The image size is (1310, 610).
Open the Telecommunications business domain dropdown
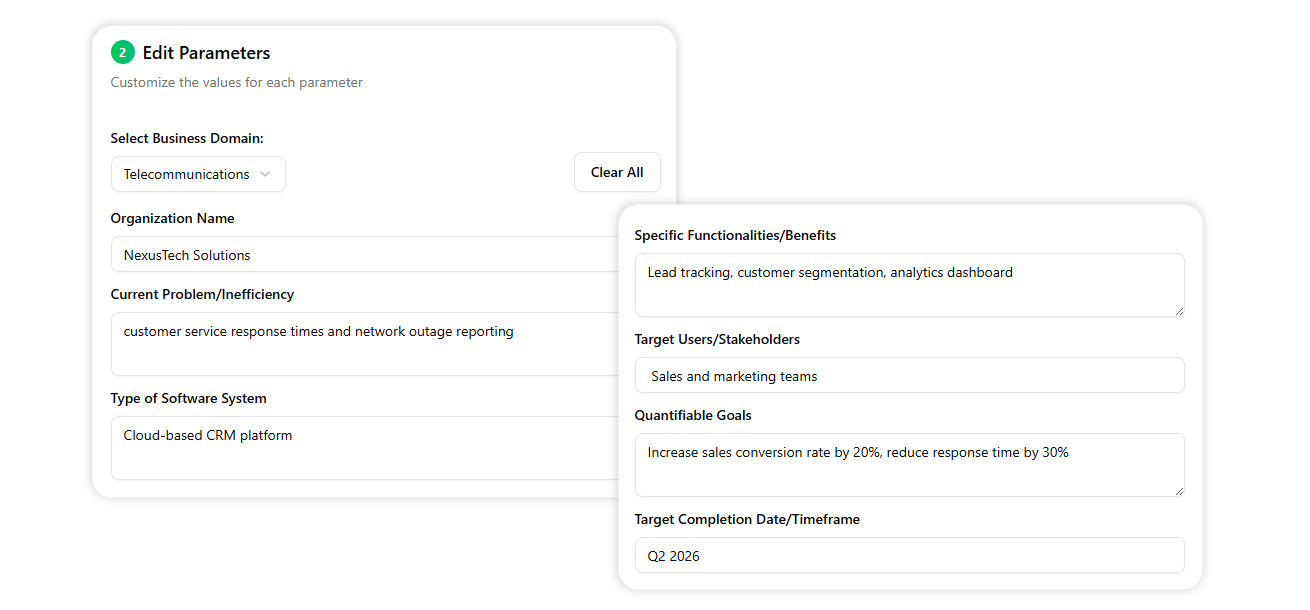pyautogui.click(x=198, y=174)
